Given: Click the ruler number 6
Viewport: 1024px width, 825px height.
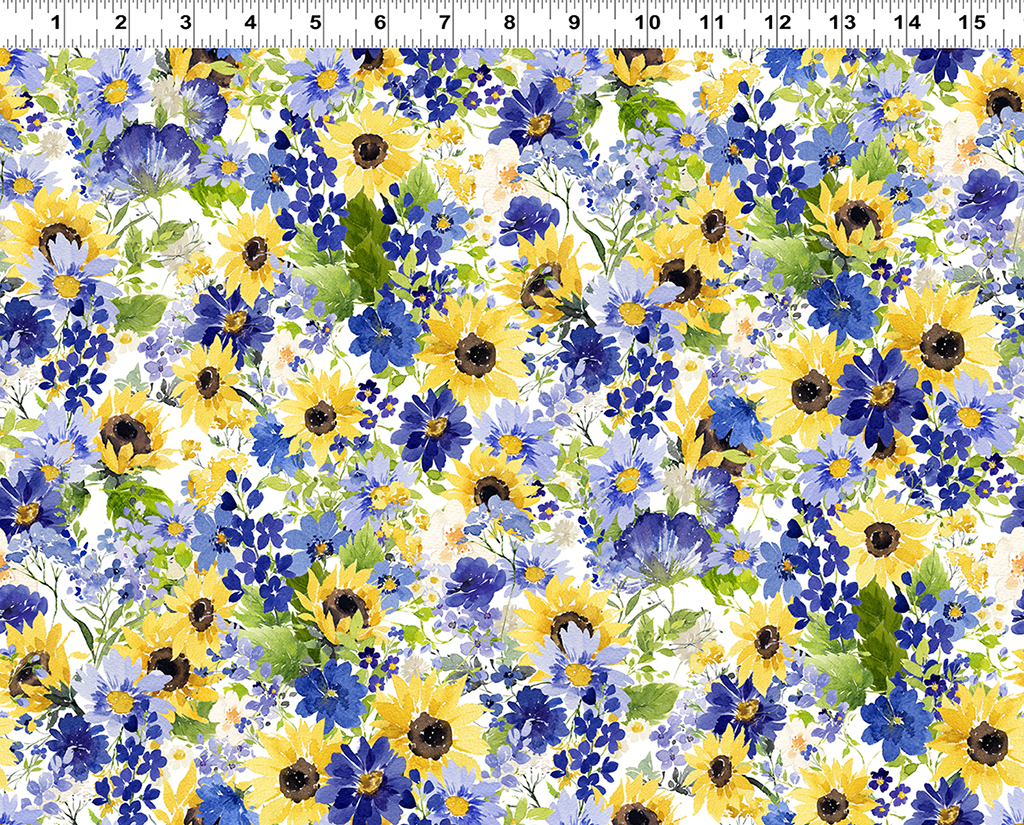Looking at the screenshot, I should tap(380, 23).
